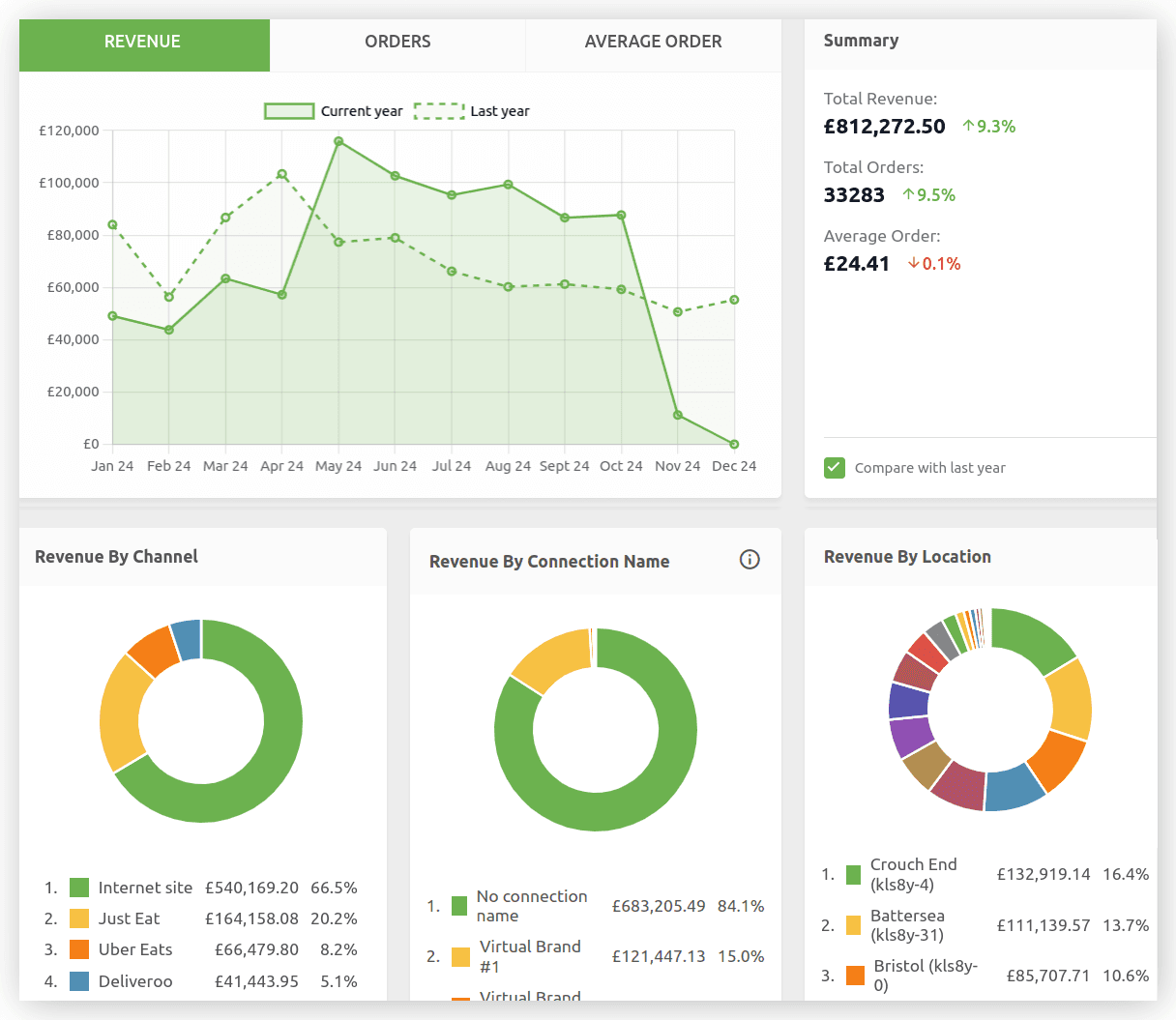1176x1020 pixels.
Task: Click the £683,205.49 connection value
Action: coord(659,906)
